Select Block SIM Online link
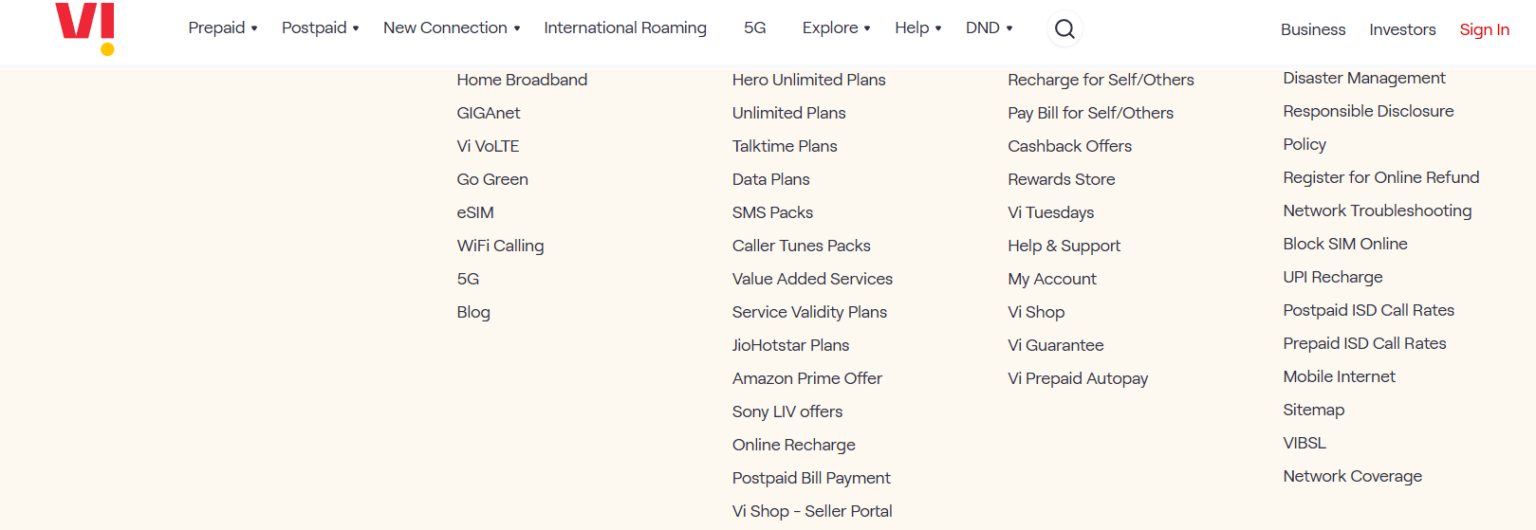The image size is (1536, 530). pos(1344,244)
